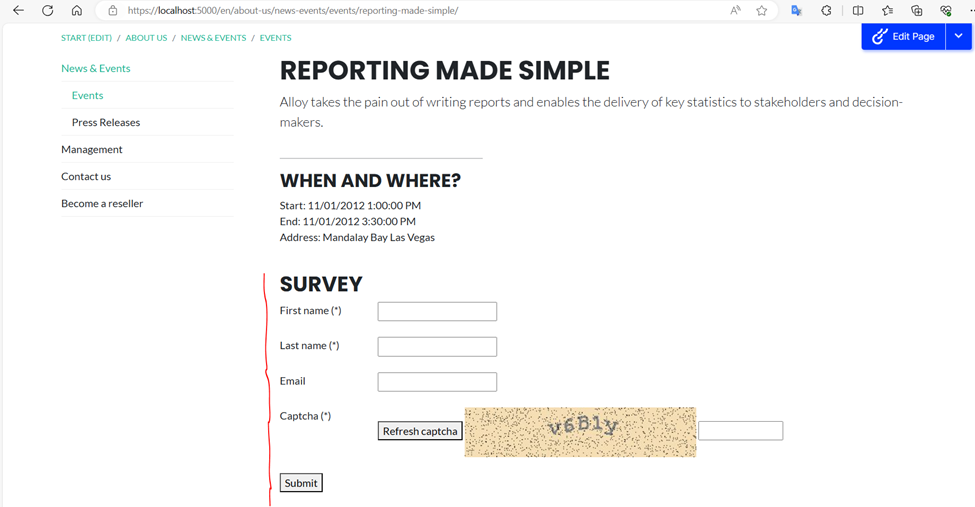Expand the Edit Page dropdown arrow

pos(958,36)
